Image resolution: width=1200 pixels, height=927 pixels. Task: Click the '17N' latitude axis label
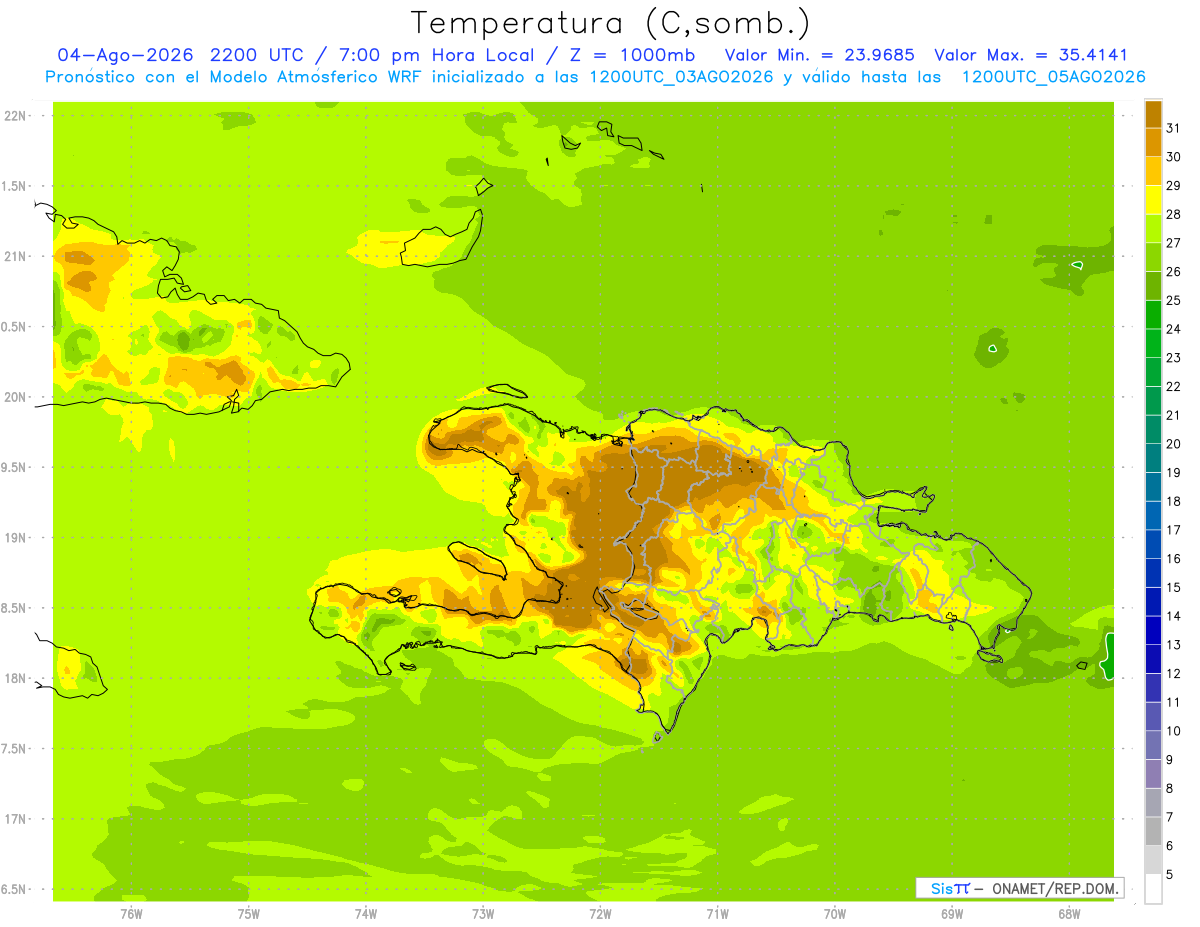[x=15, y=820]
